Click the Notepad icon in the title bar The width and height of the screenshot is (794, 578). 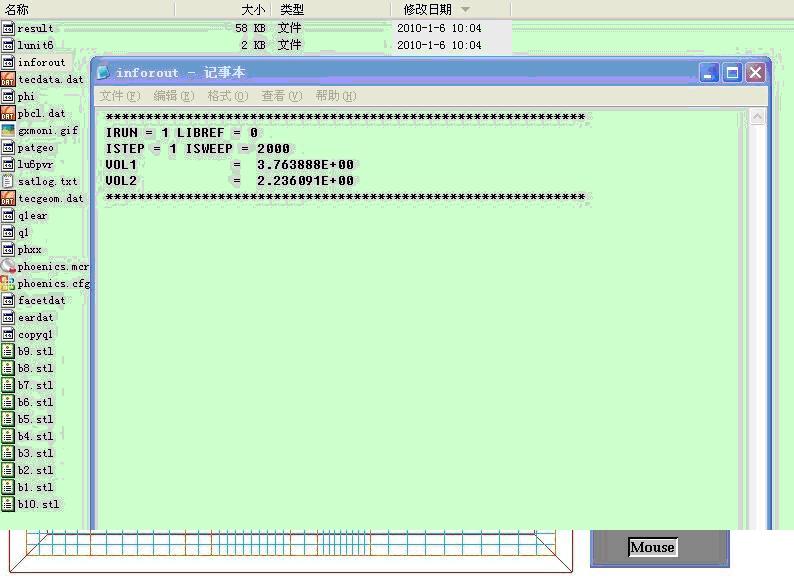(x=104, y=72)
